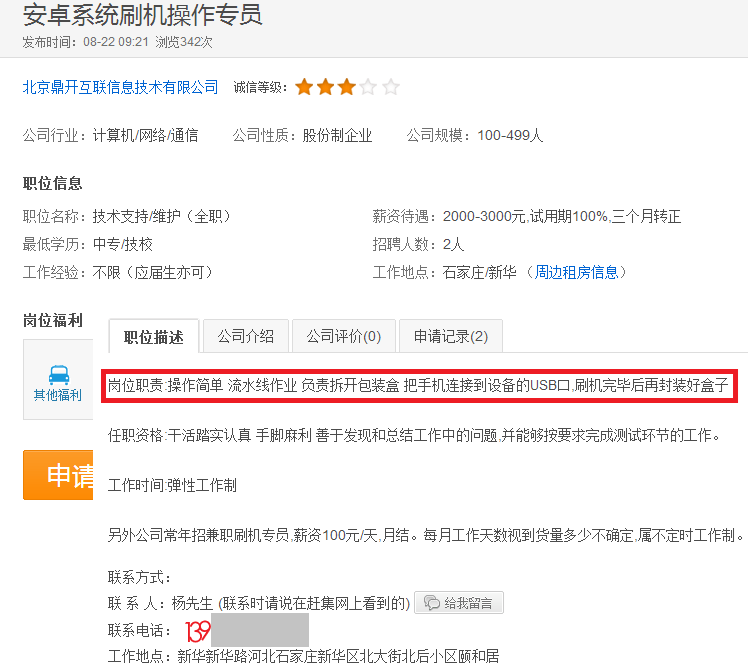This screenshot has height=667, width=748.
Task: Switch to the 职位描述 tab
Action: point(154,336)
